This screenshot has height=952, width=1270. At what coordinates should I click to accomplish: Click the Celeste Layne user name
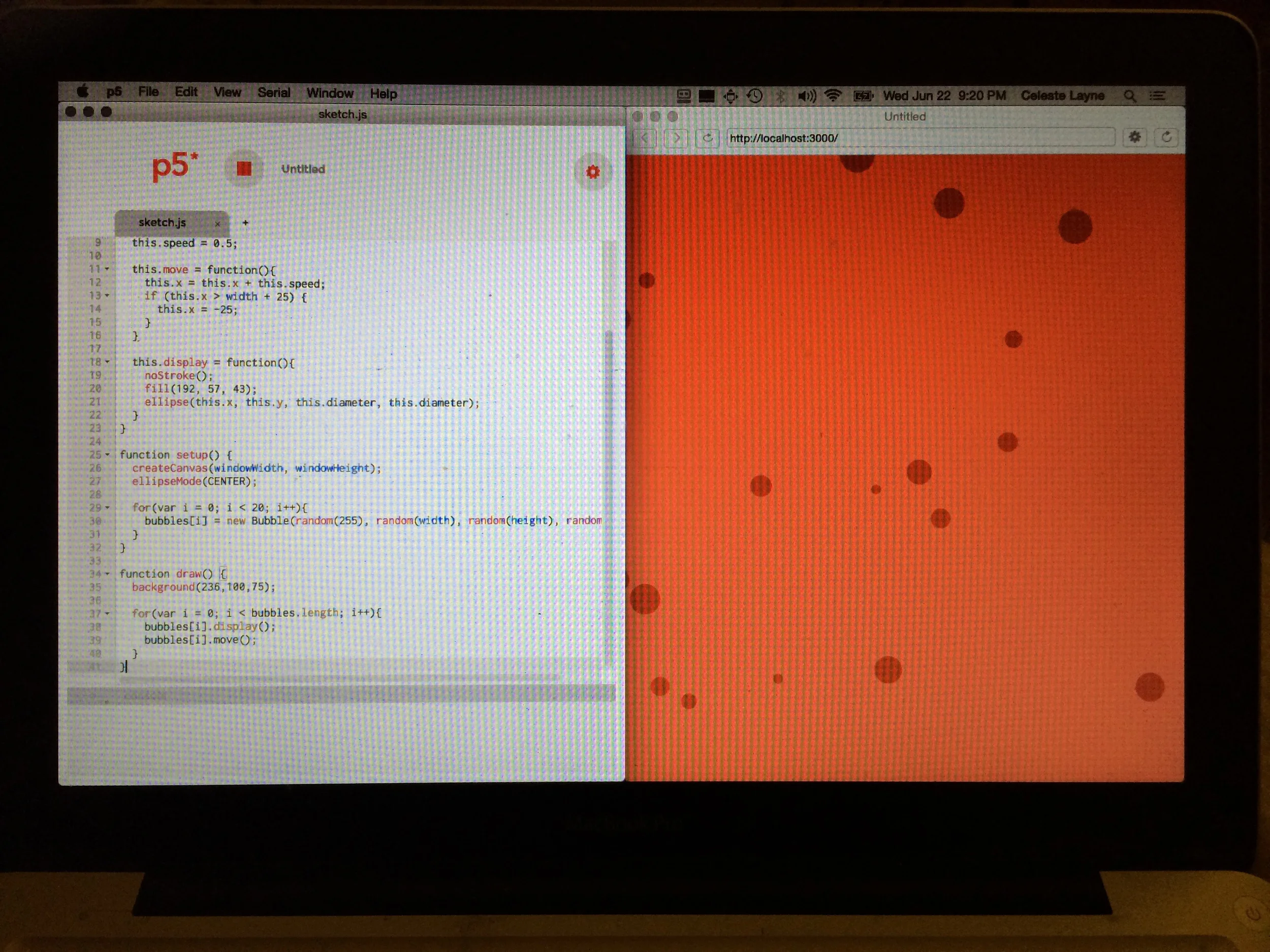(x=1062, y=95)
